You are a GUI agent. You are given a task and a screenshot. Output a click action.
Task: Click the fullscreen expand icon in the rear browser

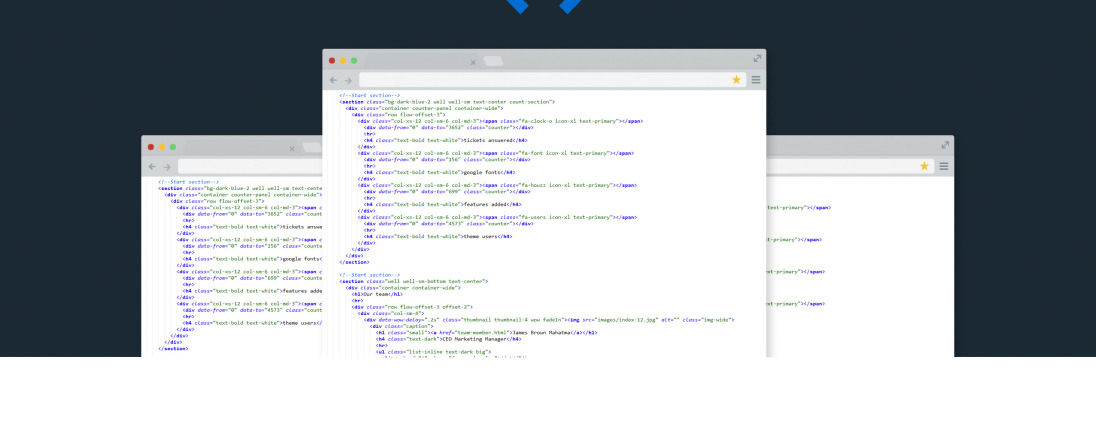(x=945, y=145)
